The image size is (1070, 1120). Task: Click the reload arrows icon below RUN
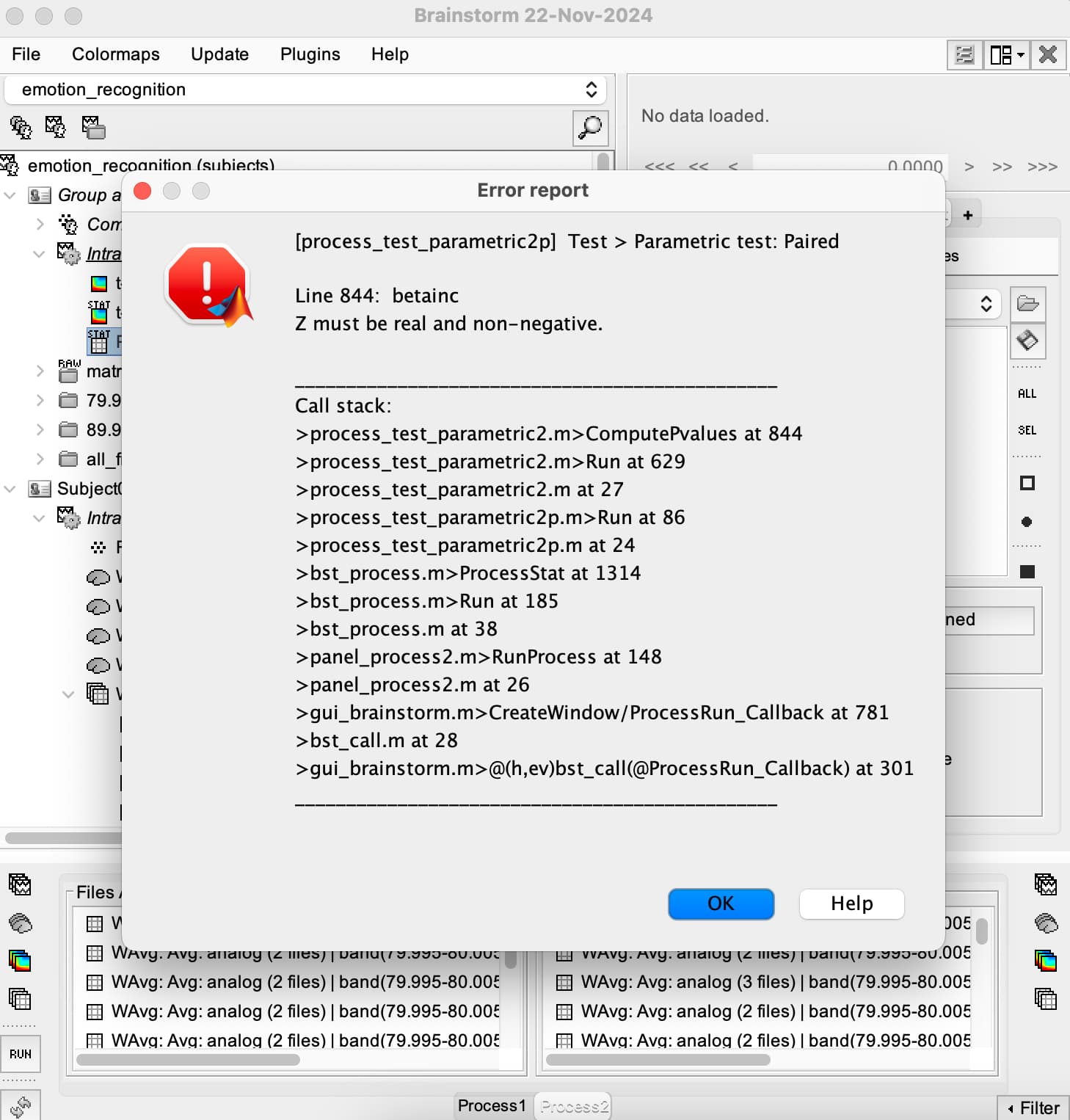(21, 1105)
